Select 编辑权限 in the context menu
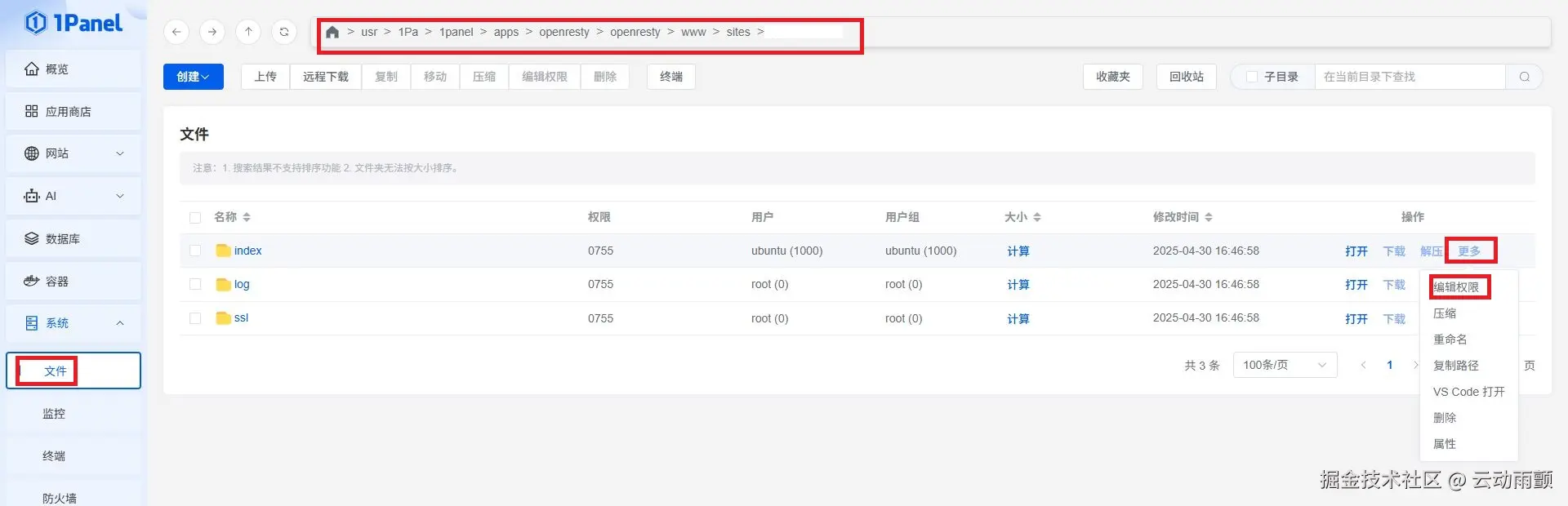1568x506 pixels. 1456,287
